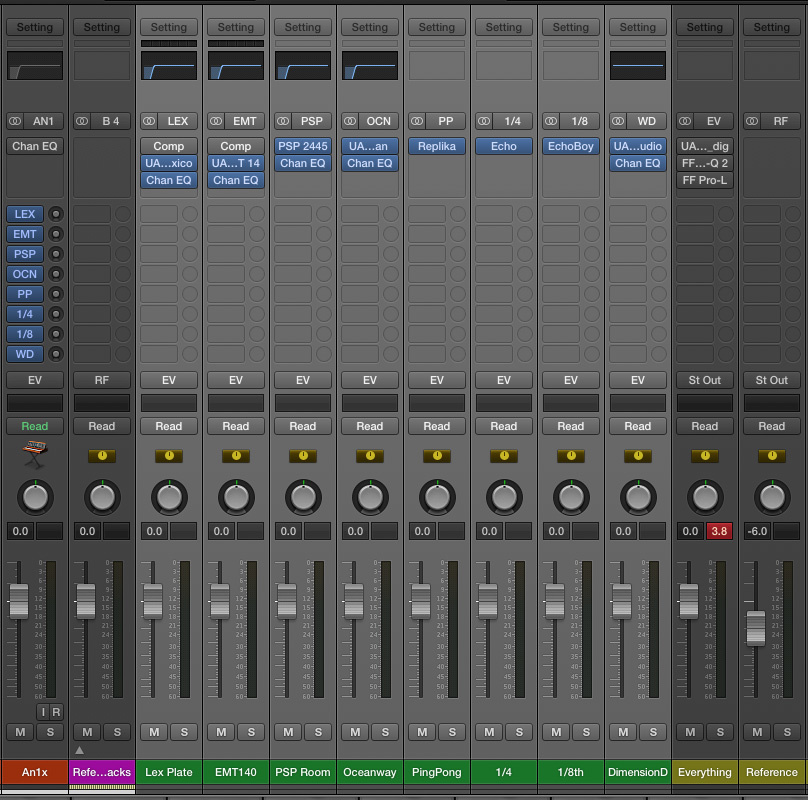Image resolution: width=808 pixels, height=800 pixels.
Task: Click the EQ thumbnail on An1x channel
Action: (35, 65)
